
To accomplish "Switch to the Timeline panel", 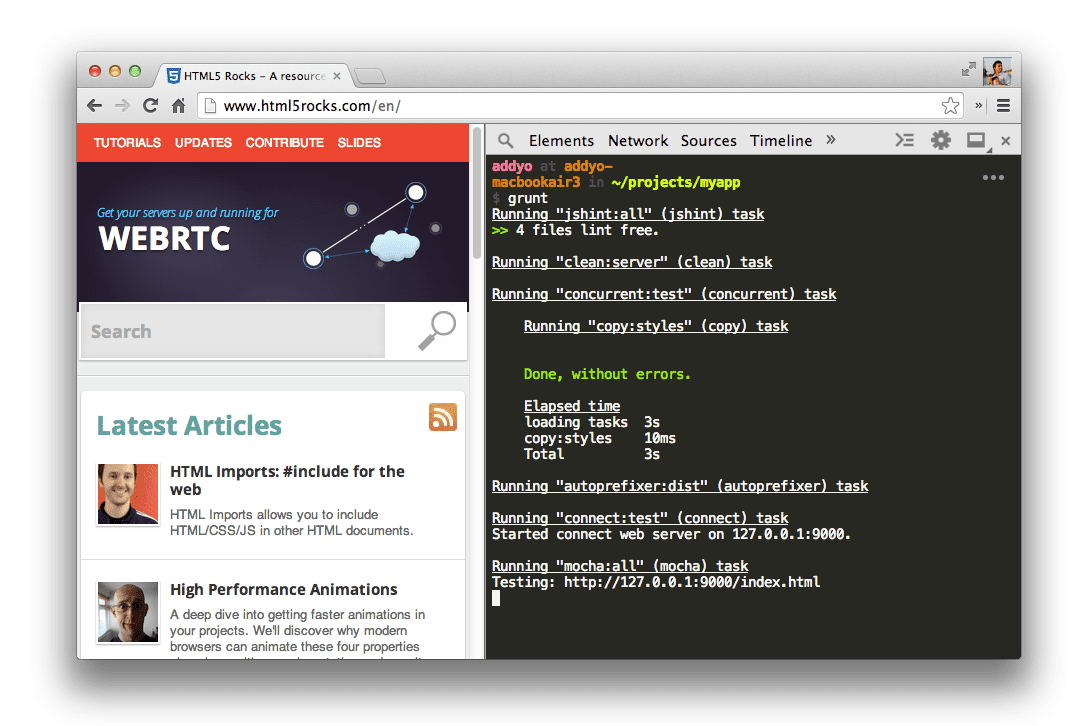I will tap(781, 140).
